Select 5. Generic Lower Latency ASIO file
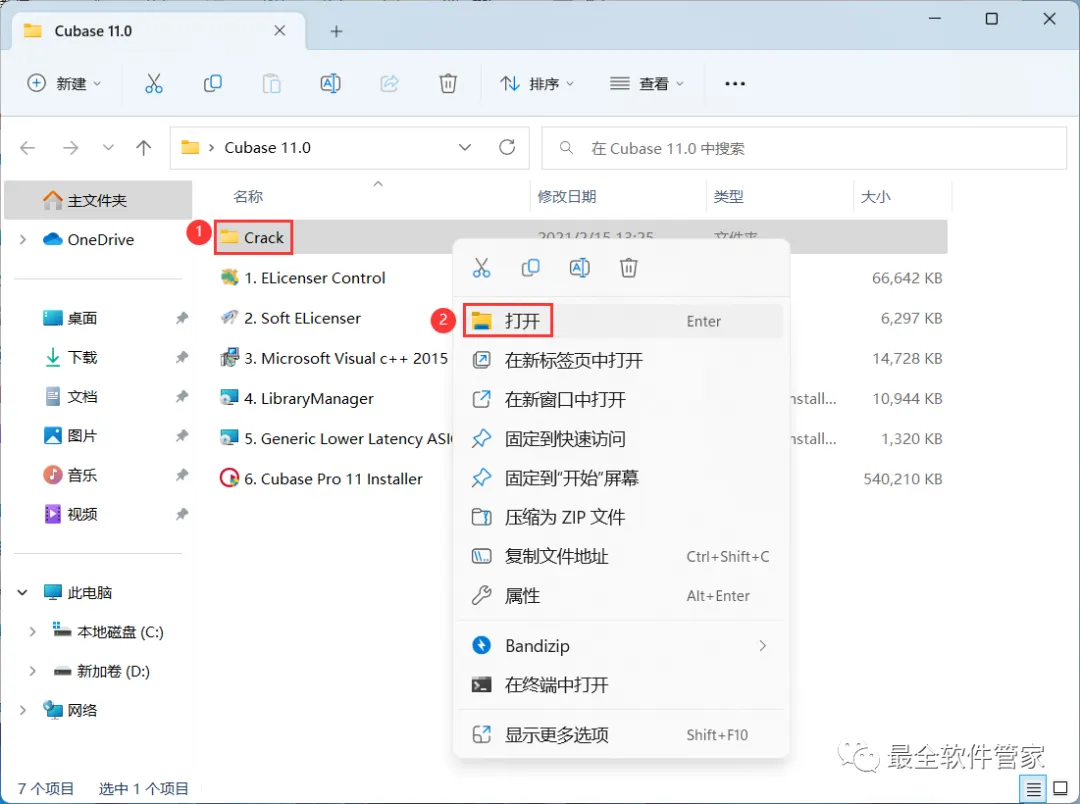Image resolution: width=1080 pixels, height=804 pixels. [336, 438]
